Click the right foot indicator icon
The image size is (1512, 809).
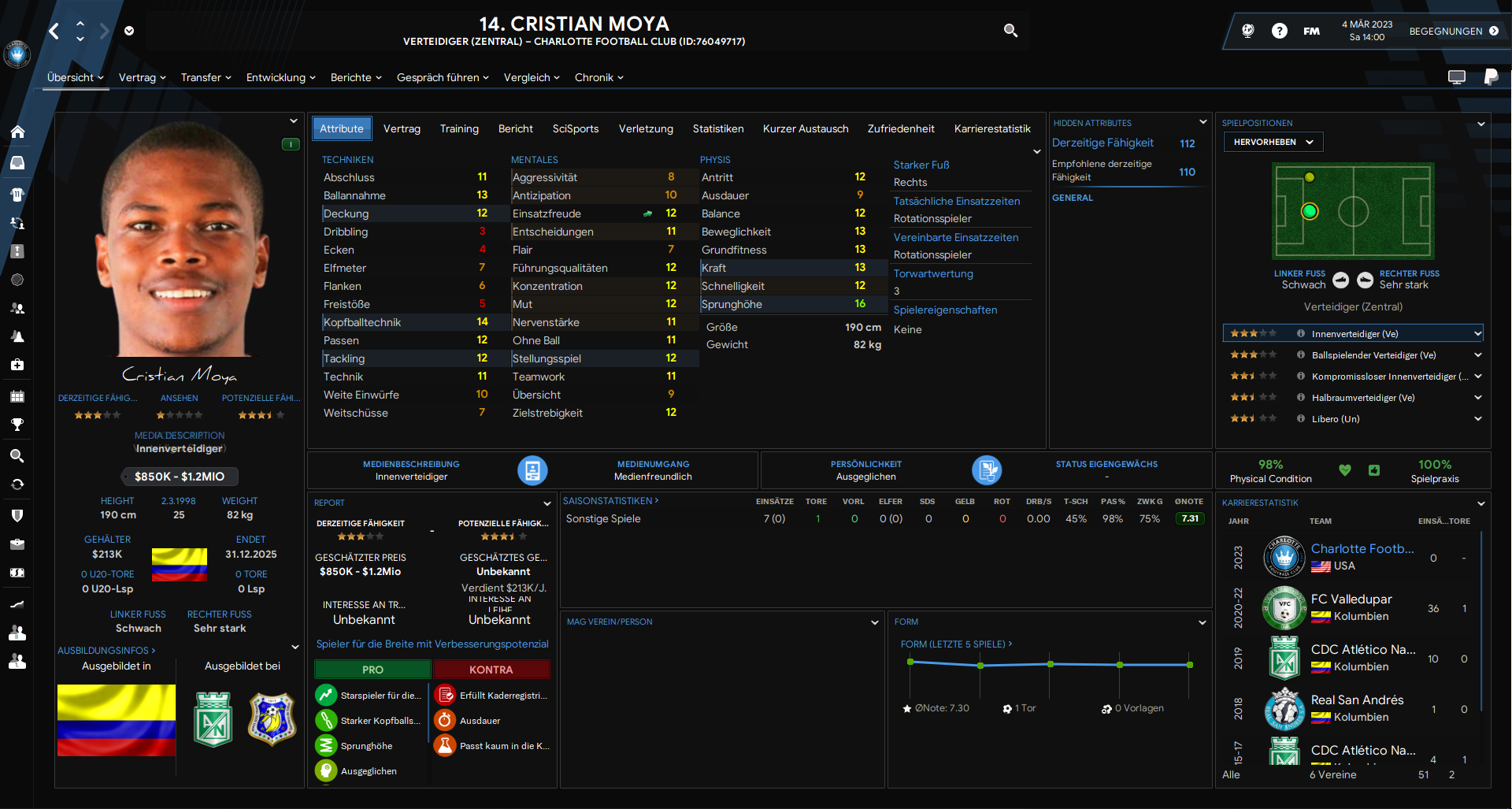(x=1366, y=280)
